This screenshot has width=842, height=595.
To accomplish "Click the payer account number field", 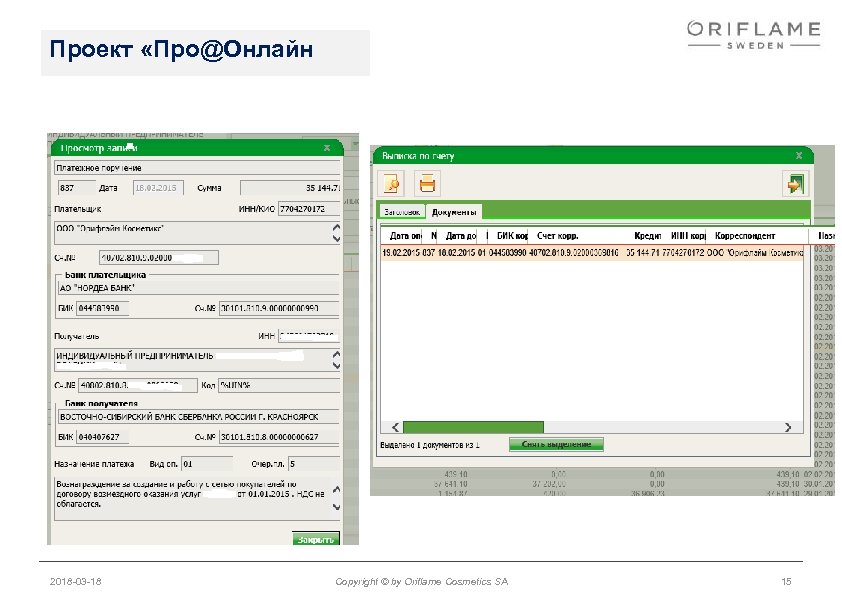I will [x=158, y=258].
